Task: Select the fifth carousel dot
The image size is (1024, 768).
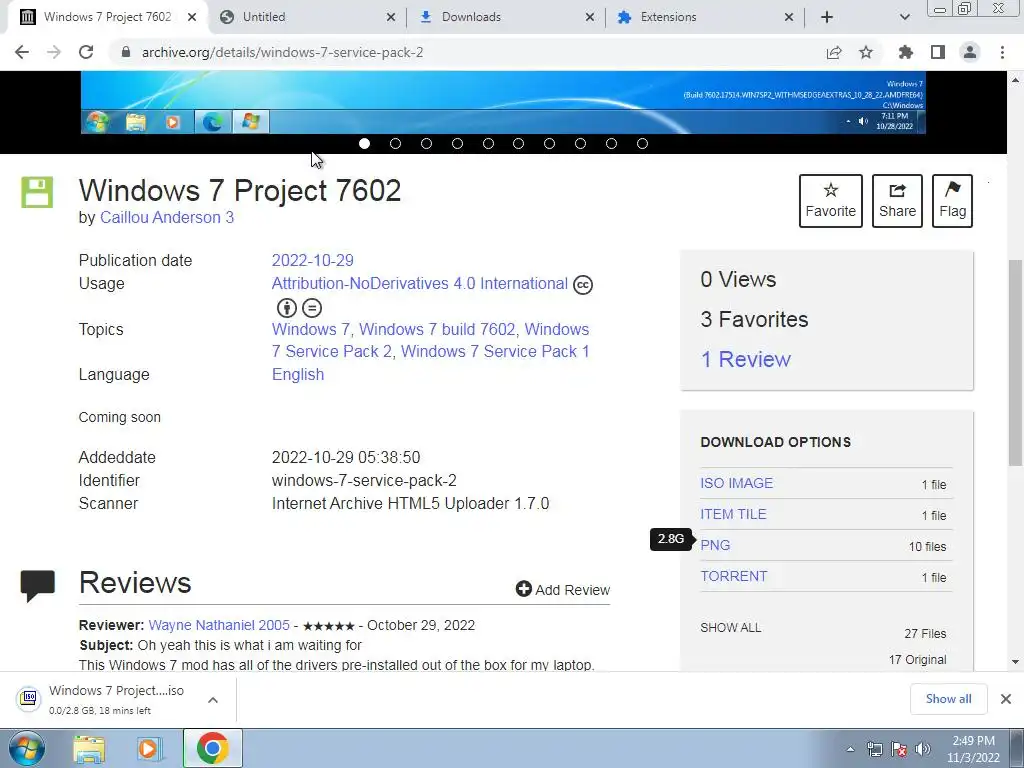Action: pyautogui.click(x=488, y=144)
